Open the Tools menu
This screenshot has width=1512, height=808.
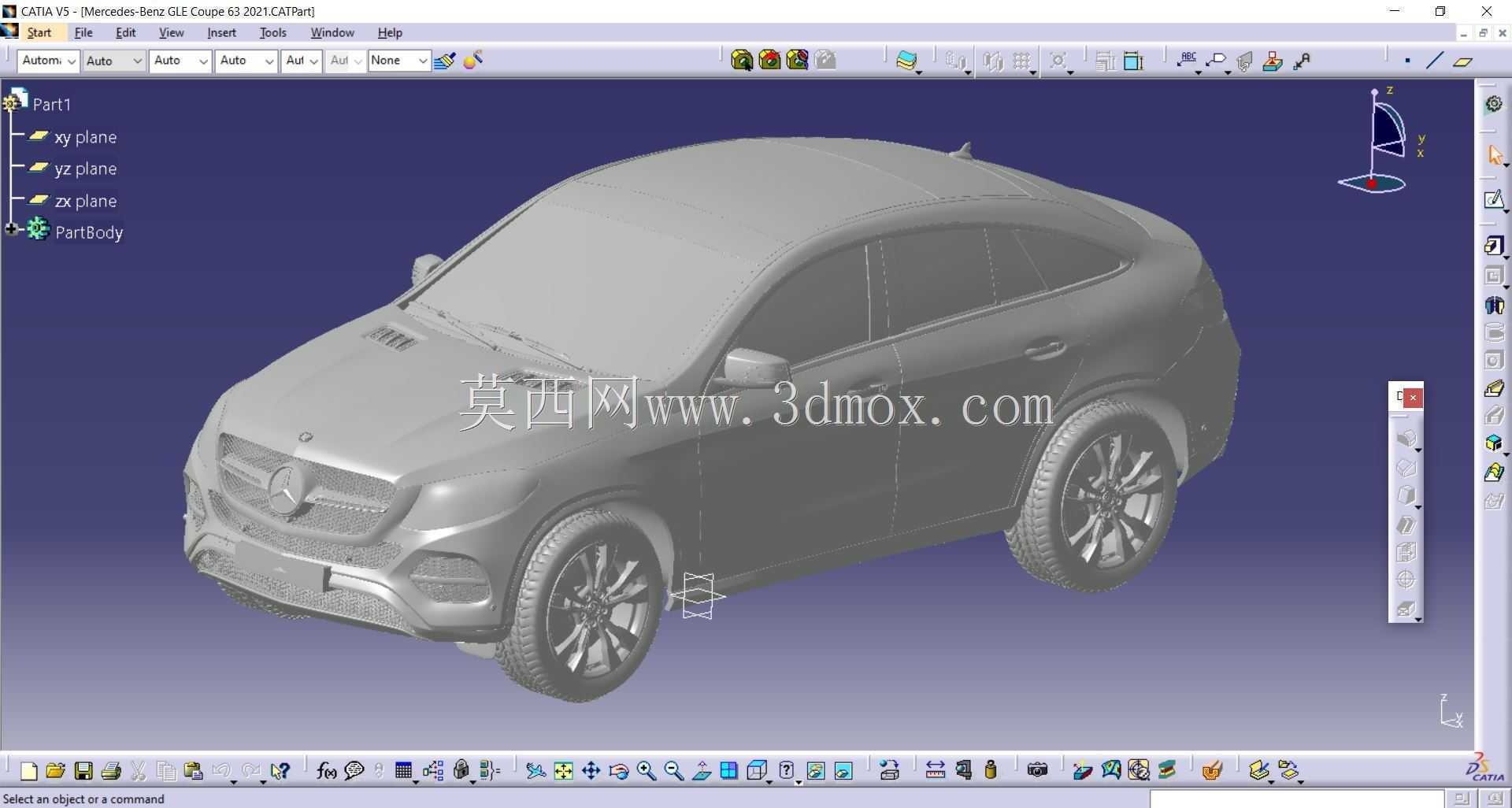[272, 32]
